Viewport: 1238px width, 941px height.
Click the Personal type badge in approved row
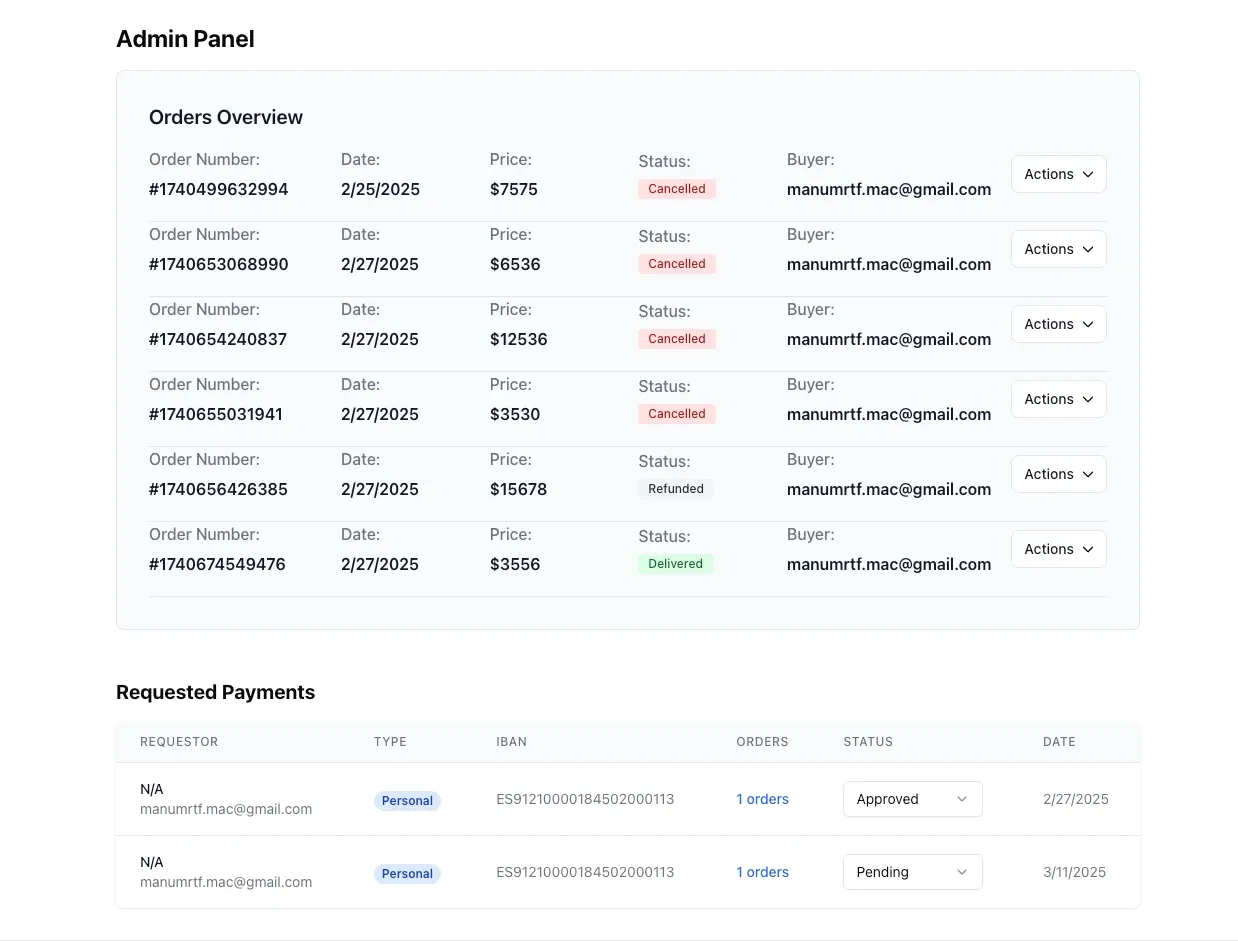coord(407,801)
